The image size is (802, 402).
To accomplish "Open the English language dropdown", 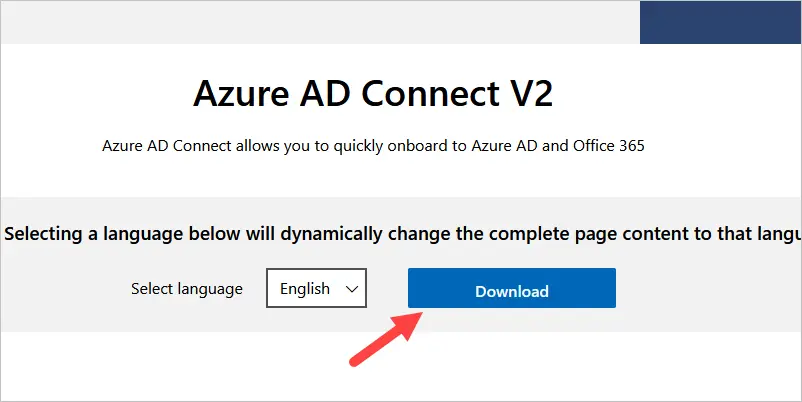I will [316, 288].
